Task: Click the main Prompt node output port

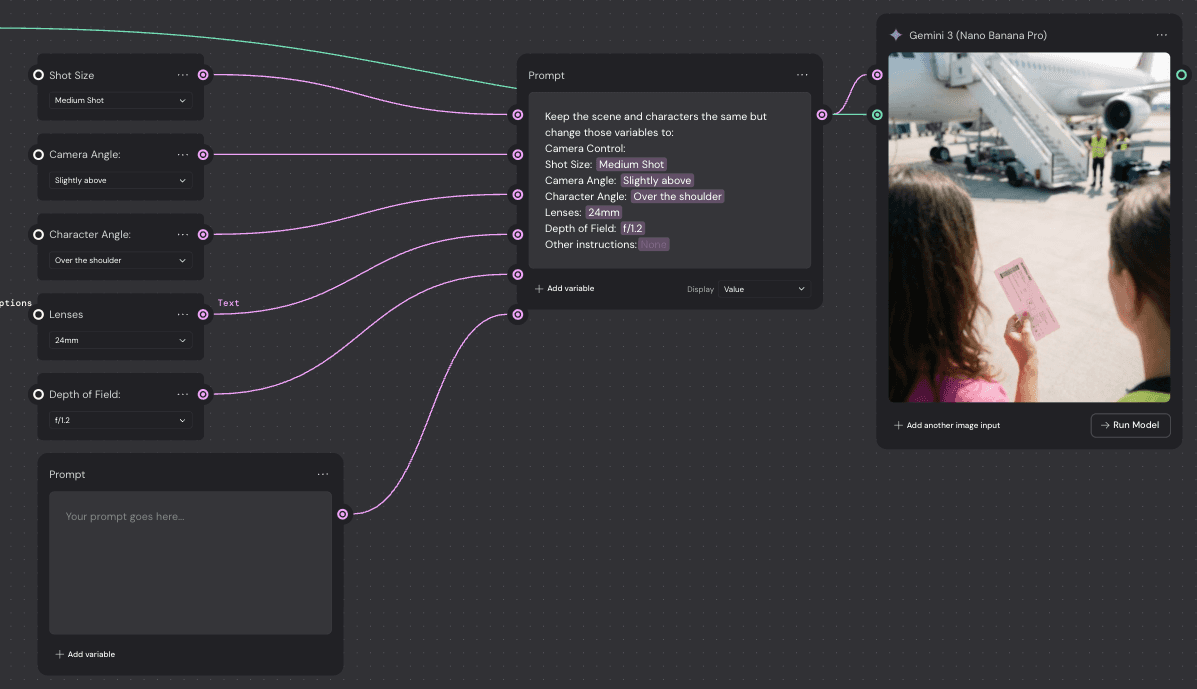Action: coord(821,114)
